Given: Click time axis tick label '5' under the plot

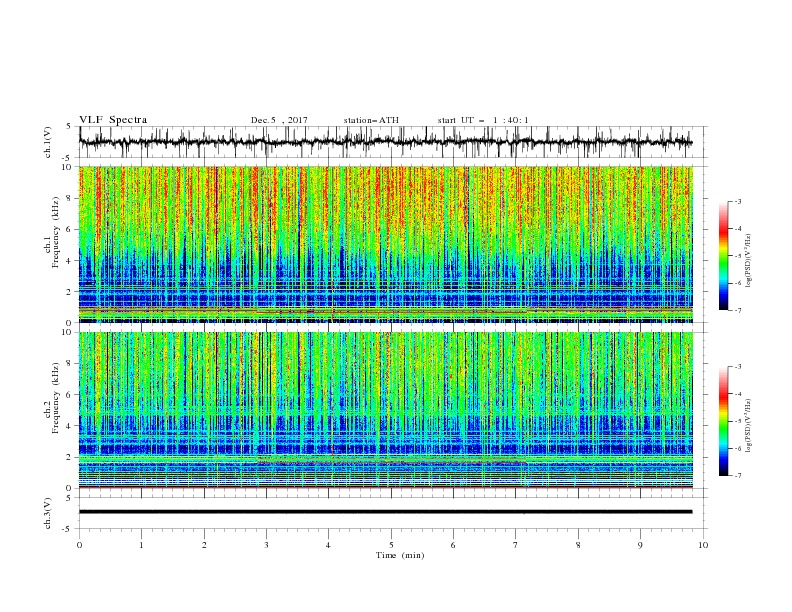Looking at the screenshot, I should (391, 545).
